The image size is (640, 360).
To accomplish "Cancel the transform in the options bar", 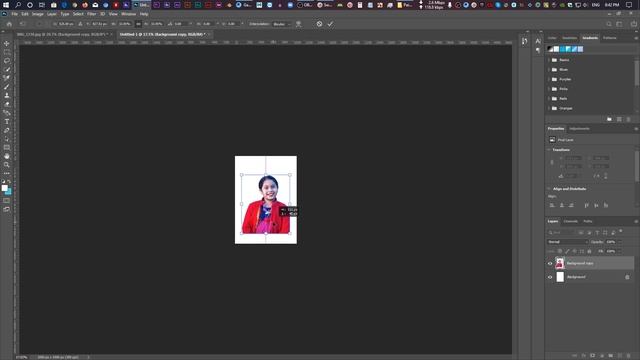I will point(319,24).
